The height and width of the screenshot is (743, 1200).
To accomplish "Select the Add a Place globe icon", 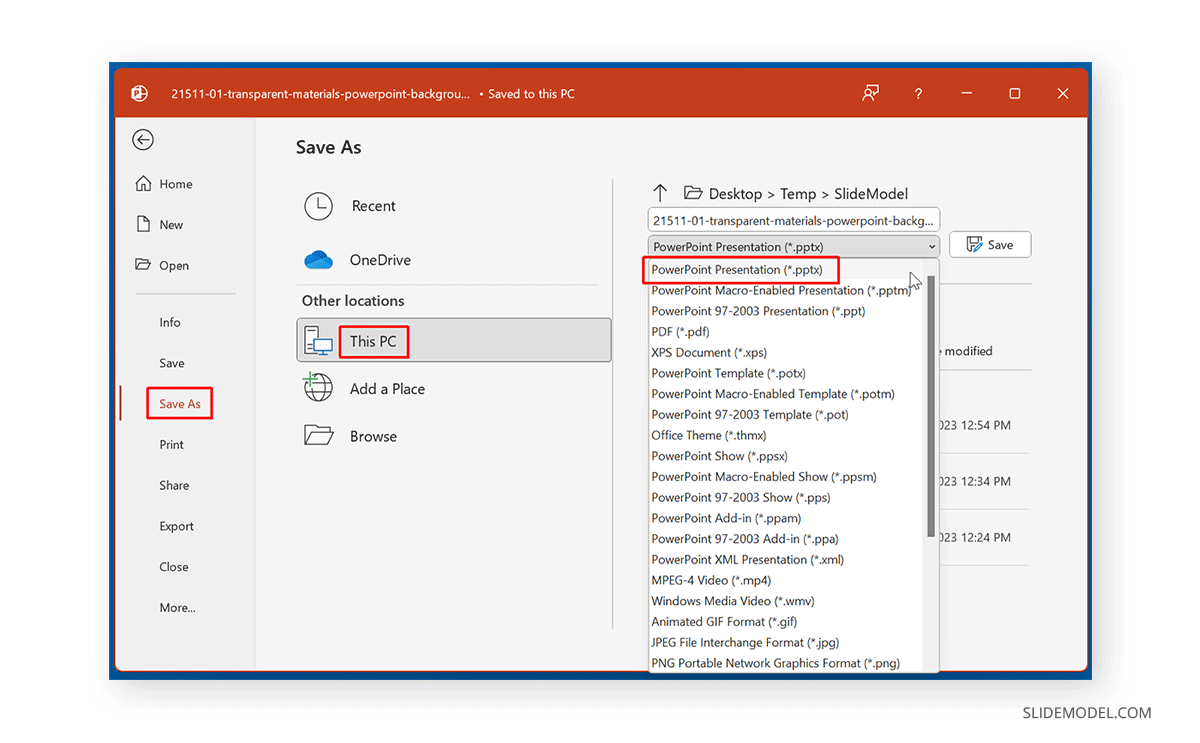I will pyautogui.click(x=317, y=388).
